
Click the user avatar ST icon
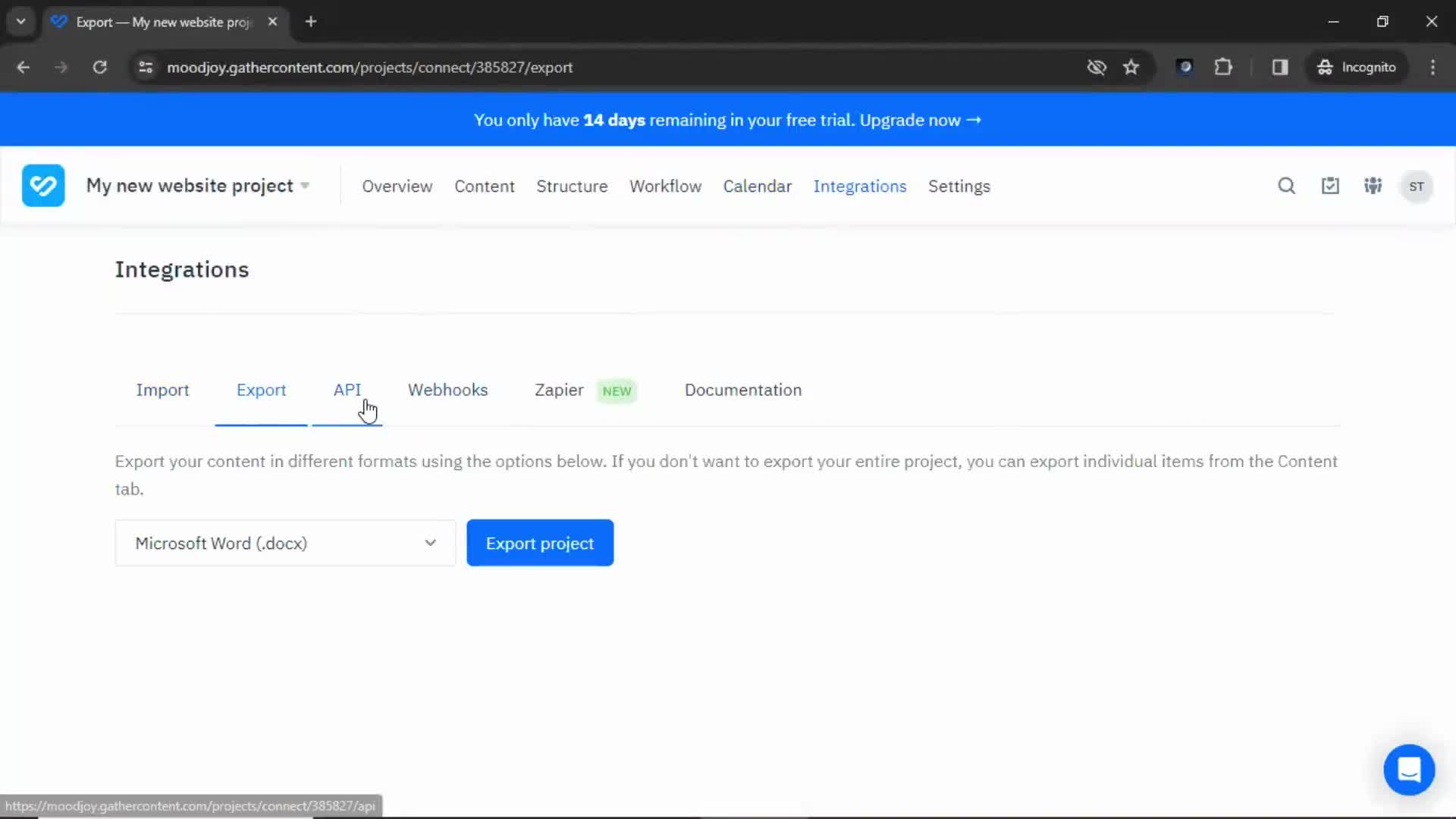[x=1417, y=186]
